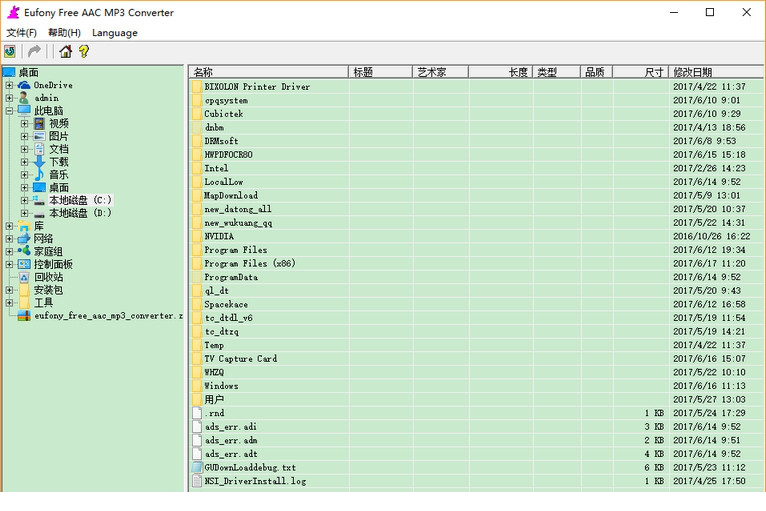
Task: Click the Windows folder icon in list
Action: click(197, 386)
